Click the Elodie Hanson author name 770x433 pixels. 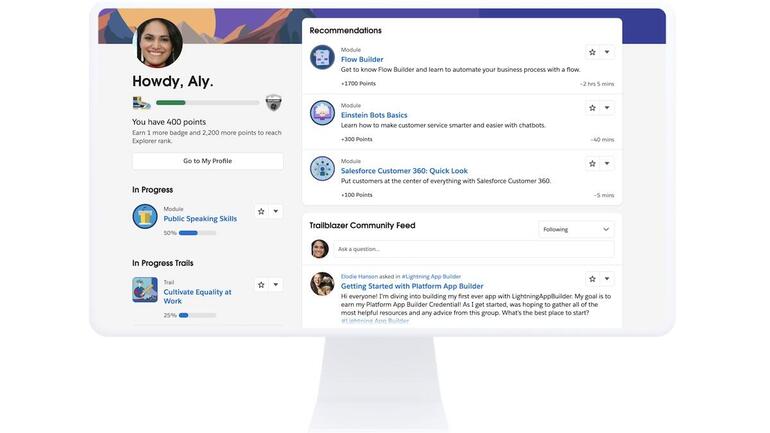click(359, 276)
